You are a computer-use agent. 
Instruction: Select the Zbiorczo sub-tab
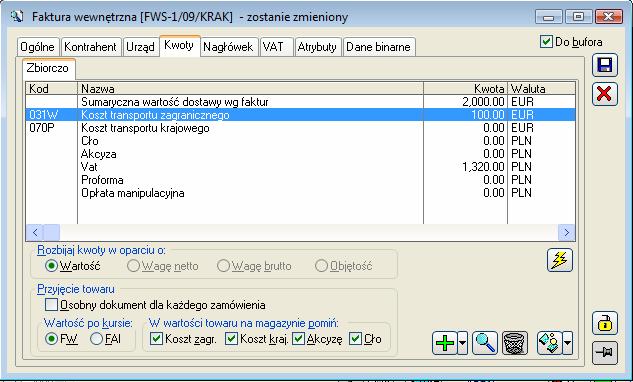tap(48, 68)
